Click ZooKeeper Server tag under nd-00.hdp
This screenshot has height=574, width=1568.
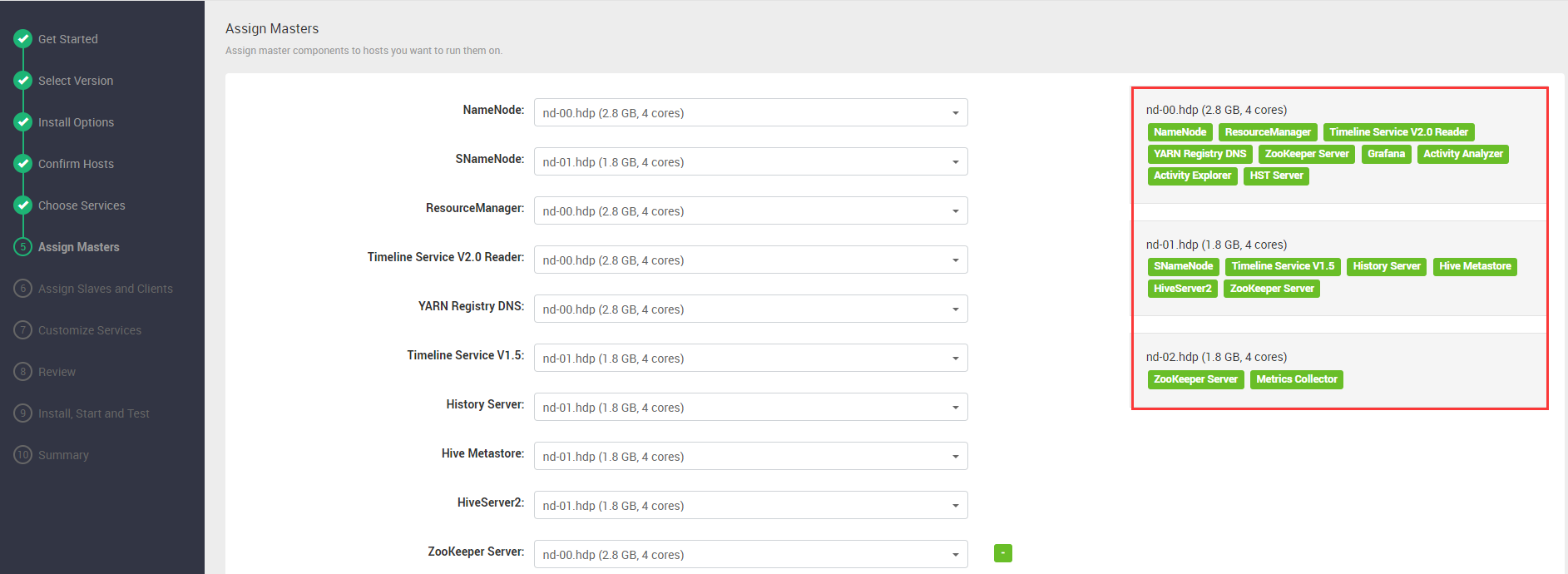(1307, 154)
